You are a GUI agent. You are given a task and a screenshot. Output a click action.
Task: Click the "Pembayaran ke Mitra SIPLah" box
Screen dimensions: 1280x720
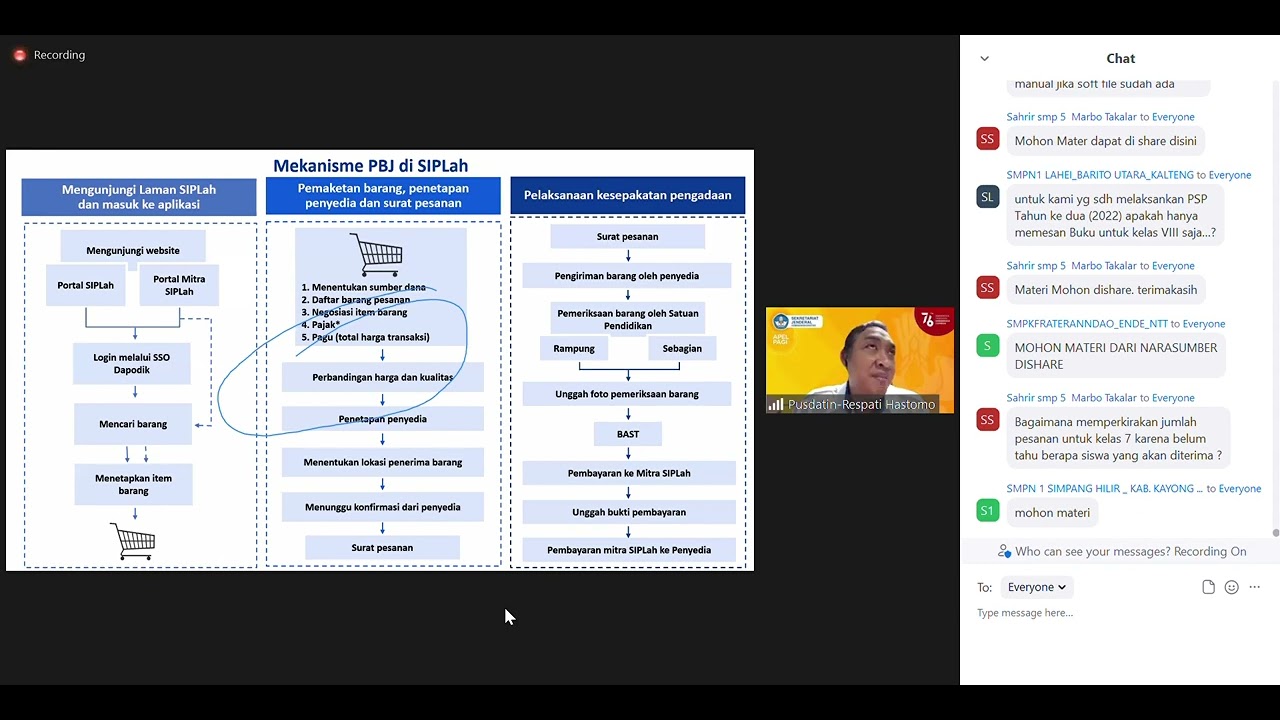pos(629,473)
